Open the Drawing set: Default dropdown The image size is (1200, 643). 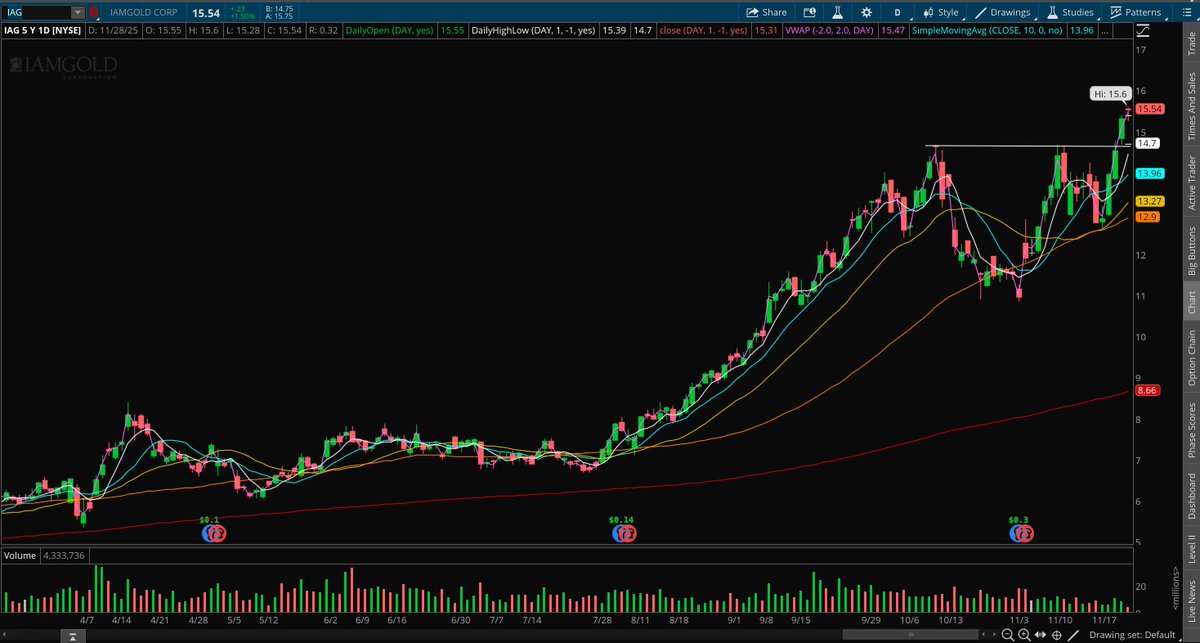pos(1136,635)
